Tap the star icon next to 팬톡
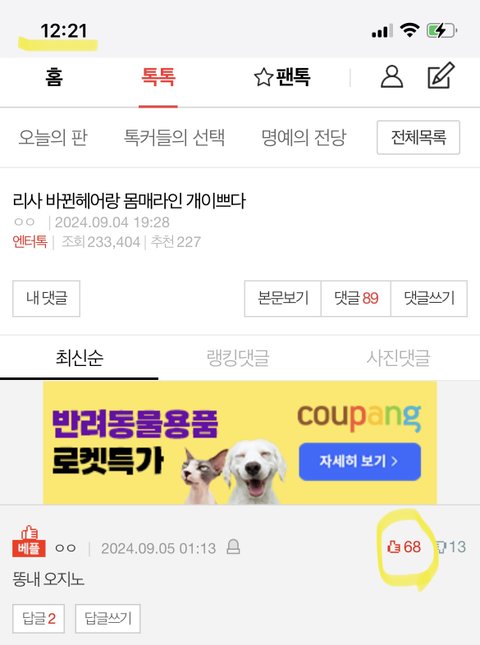 (263, 77)
